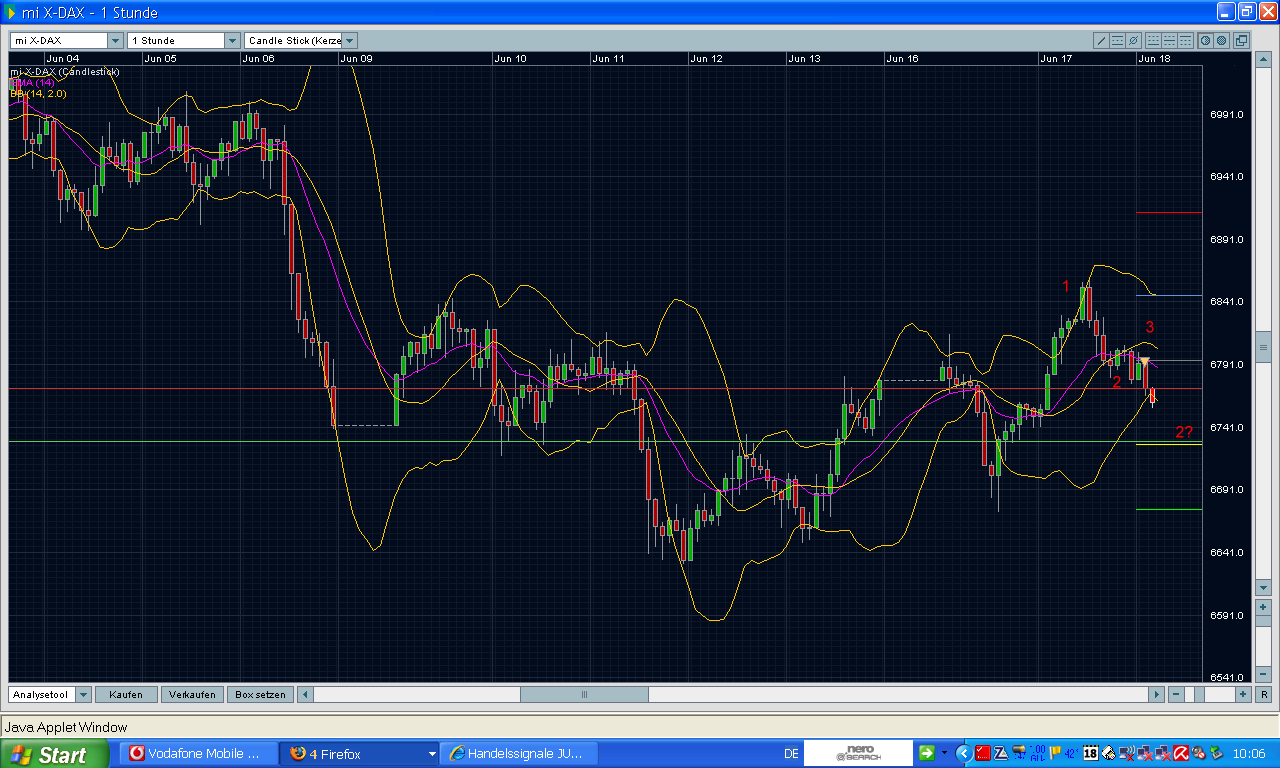This screenshot has width=1280, height=768.
Task: Click the horizontal lines tool icon
Action: [1117, 41]
